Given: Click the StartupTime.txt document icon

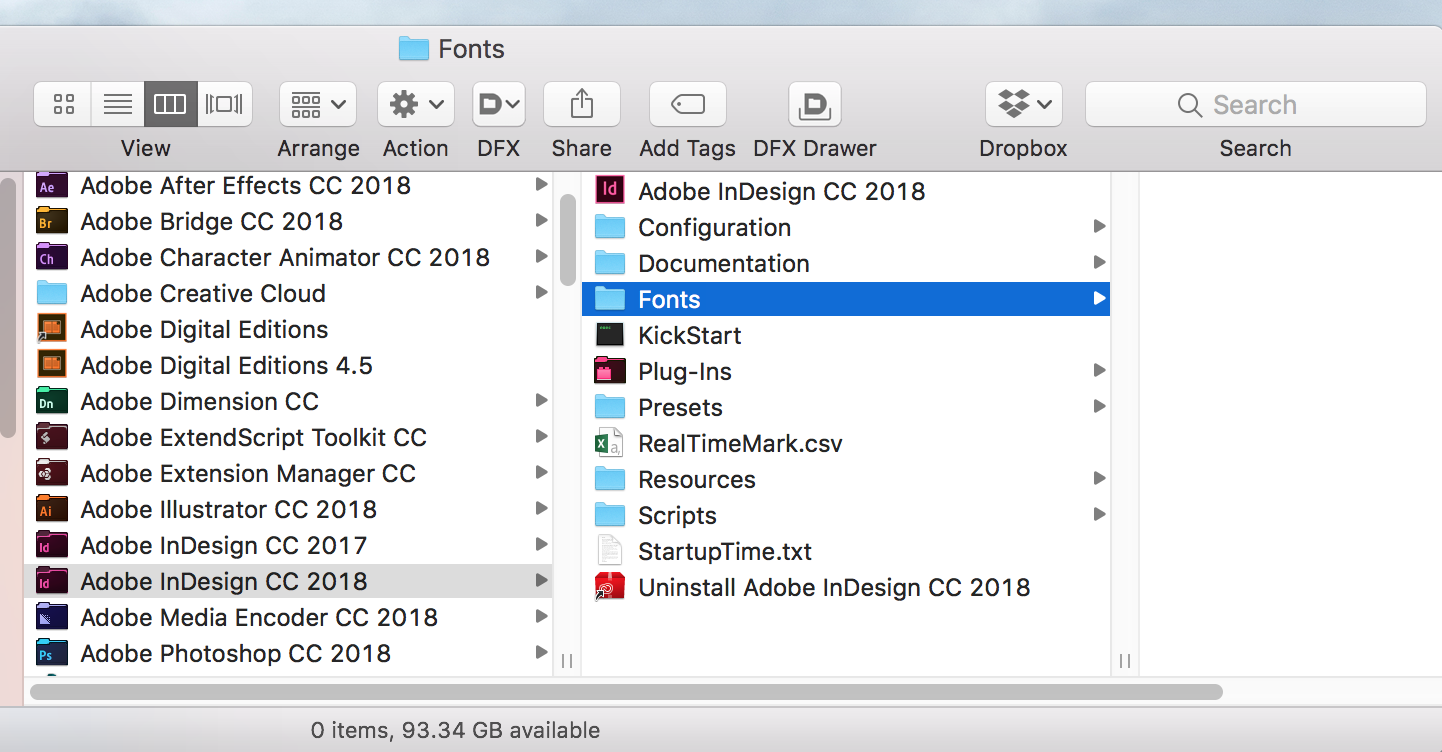Looking at the screenshot, I should 609,551.
